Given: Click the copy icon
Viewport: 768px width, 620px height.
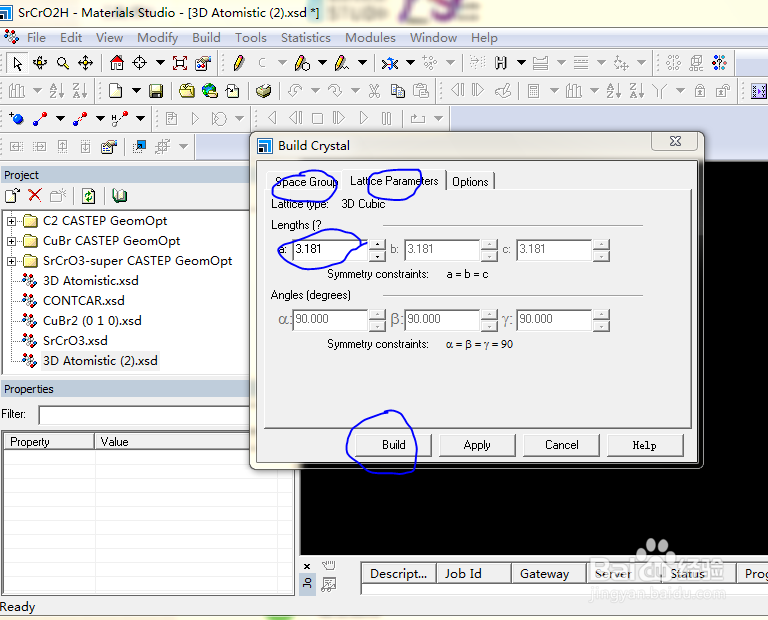Looking at the screenshot, I should 398,91.
